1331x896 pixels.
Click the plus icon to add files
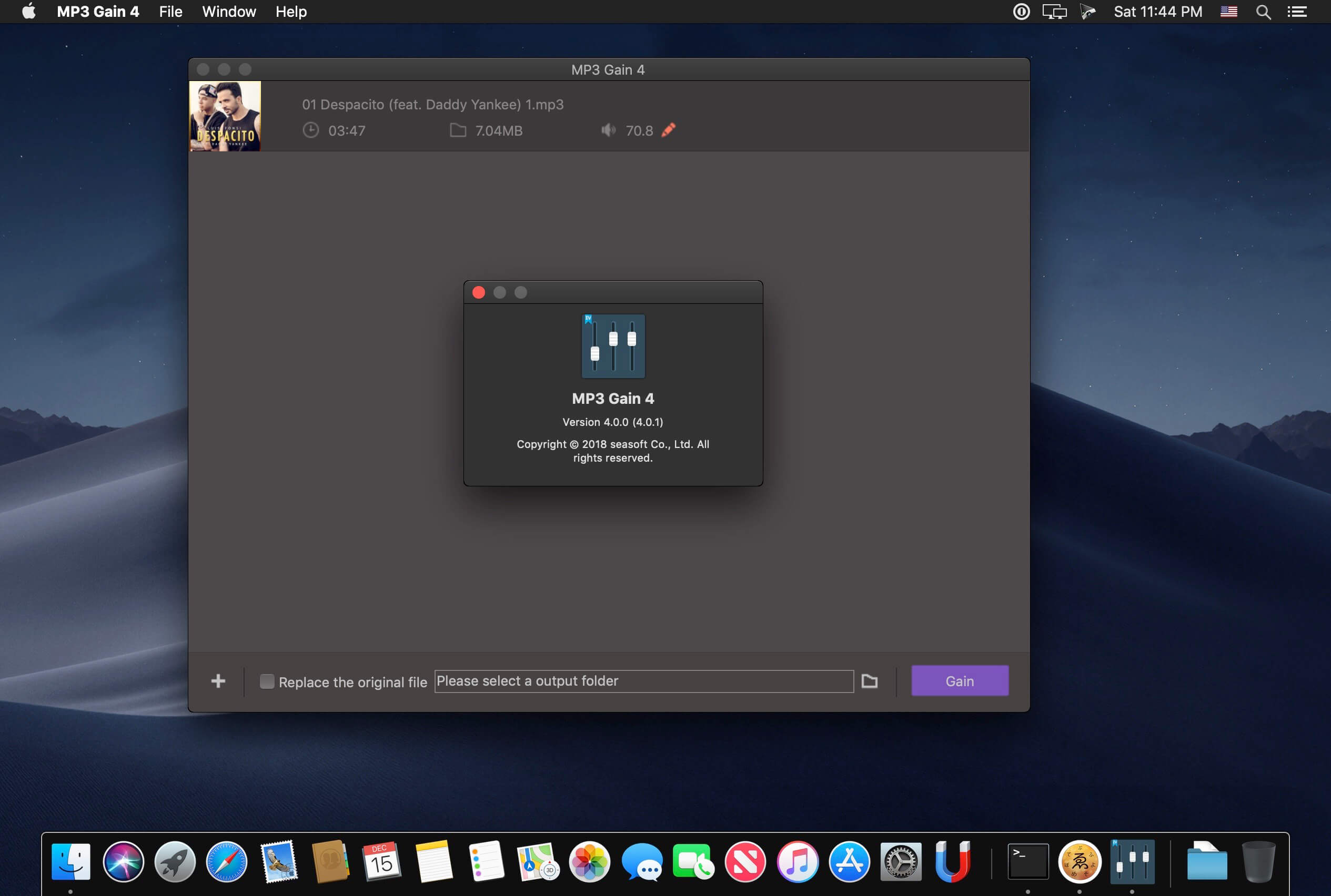(218, 680)
